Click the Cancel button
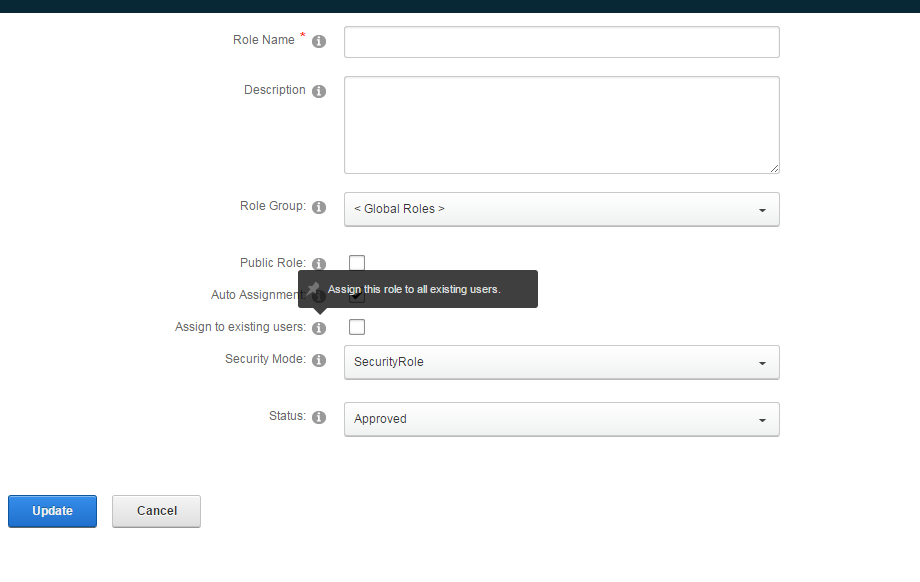This screenshot has height=582, width=920. click(x=157, y=511)
